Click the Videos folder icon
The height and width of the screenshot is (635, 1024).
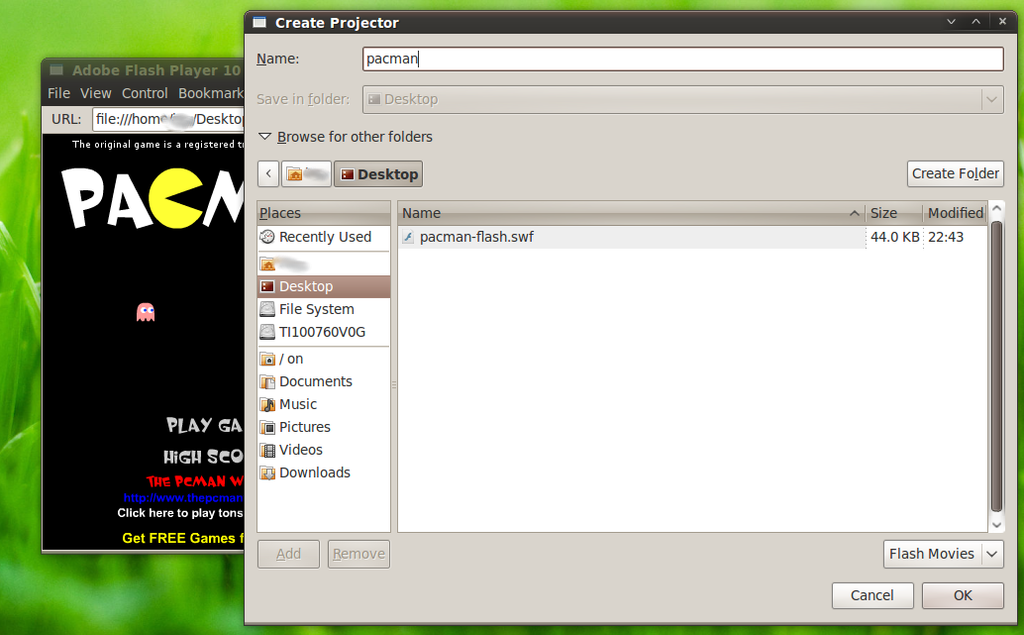tap(267, 450)
